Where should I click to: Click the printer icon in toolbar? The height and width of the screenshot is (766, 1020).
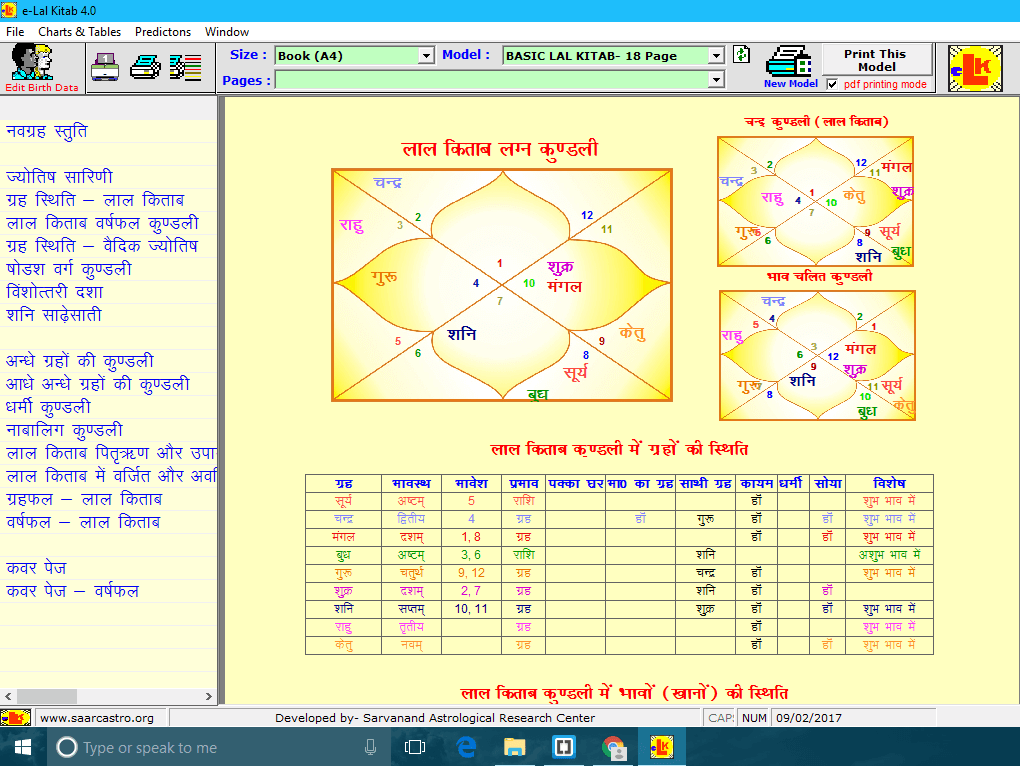click(x=145, y=67)
